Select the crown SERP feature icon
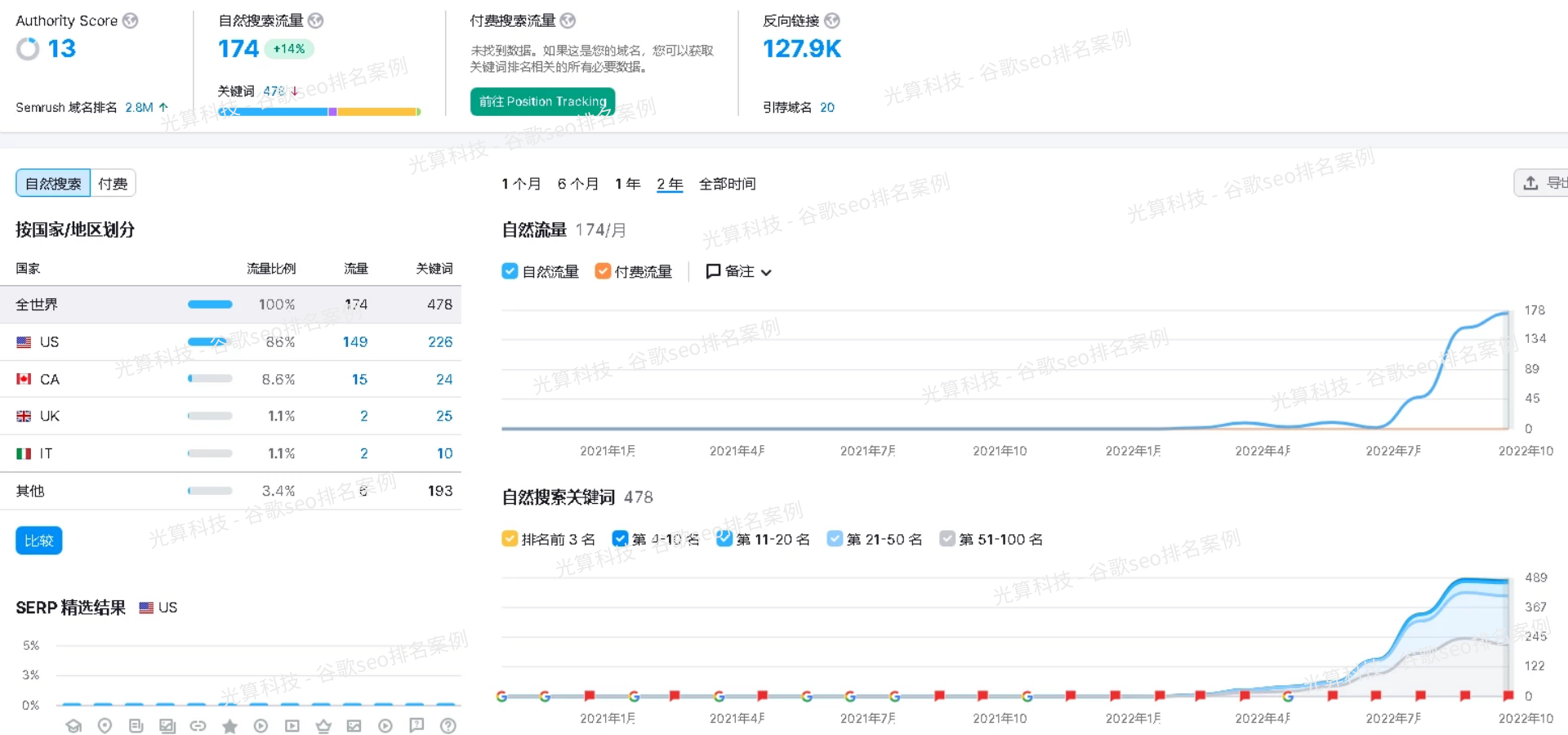 tap(323, 725)
